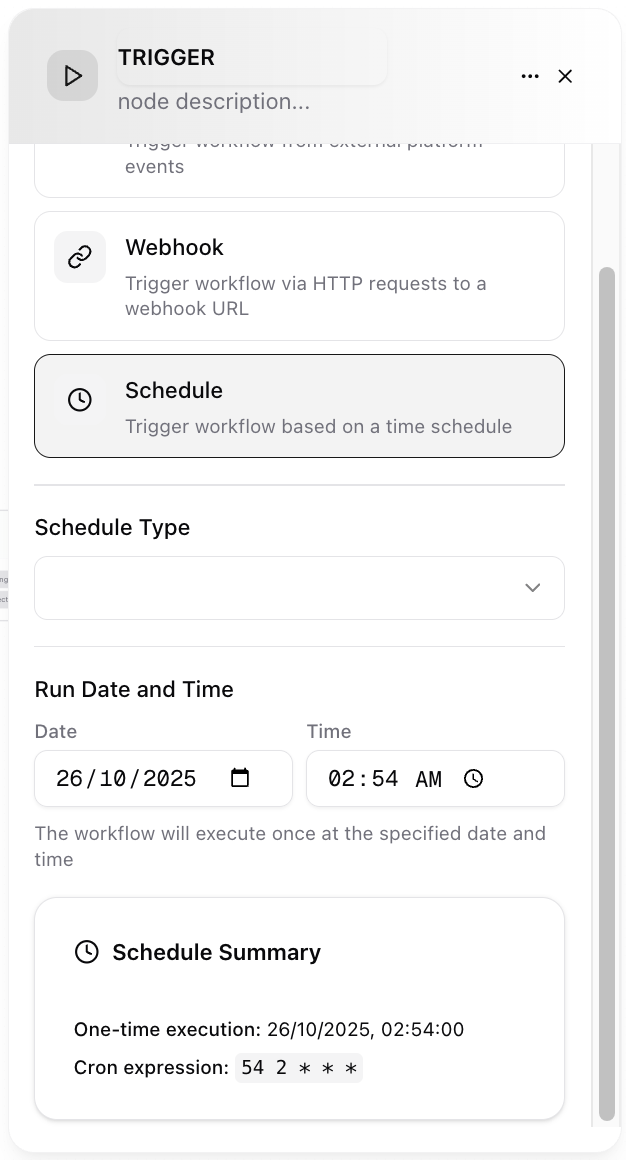Image resolution: width=626 pixels, height=1160 pixels.
Task: Open the three-dot options menu
Action: click(x=530, y=76)
